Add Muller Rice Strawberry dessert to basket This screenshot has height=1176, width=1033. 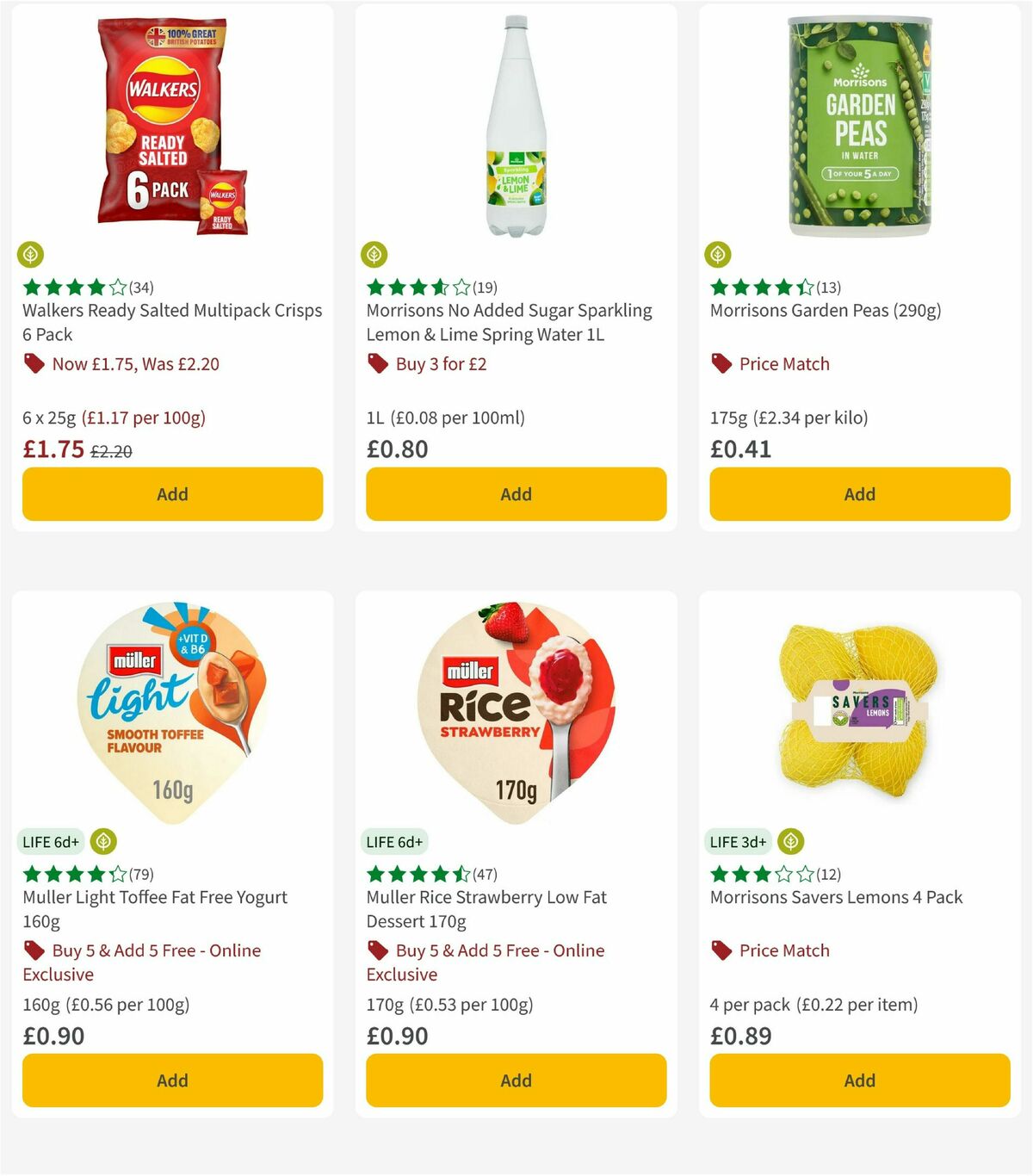pos(515,1080)
